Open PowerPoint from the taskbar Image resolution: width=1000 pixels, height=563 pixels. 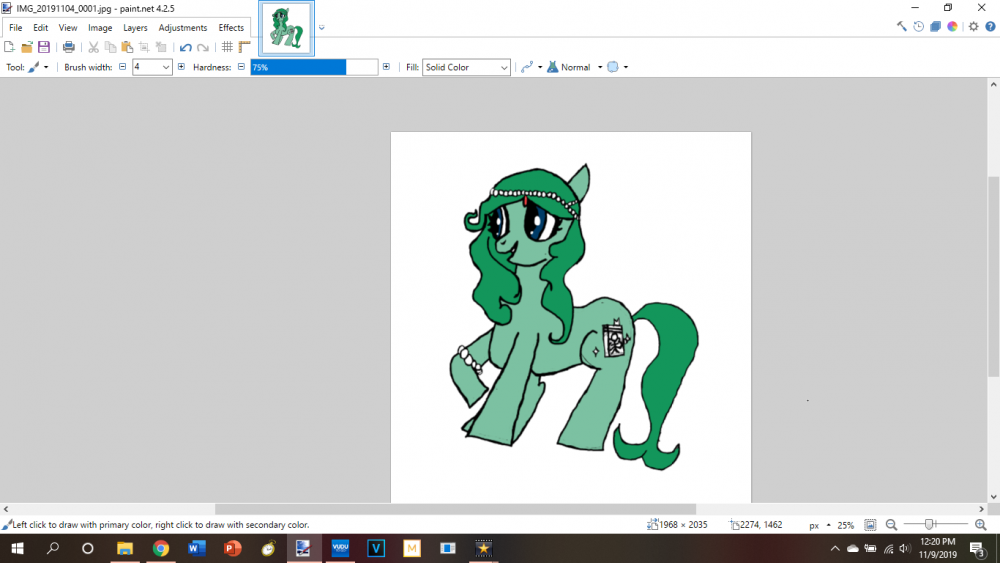coord(232,548)
